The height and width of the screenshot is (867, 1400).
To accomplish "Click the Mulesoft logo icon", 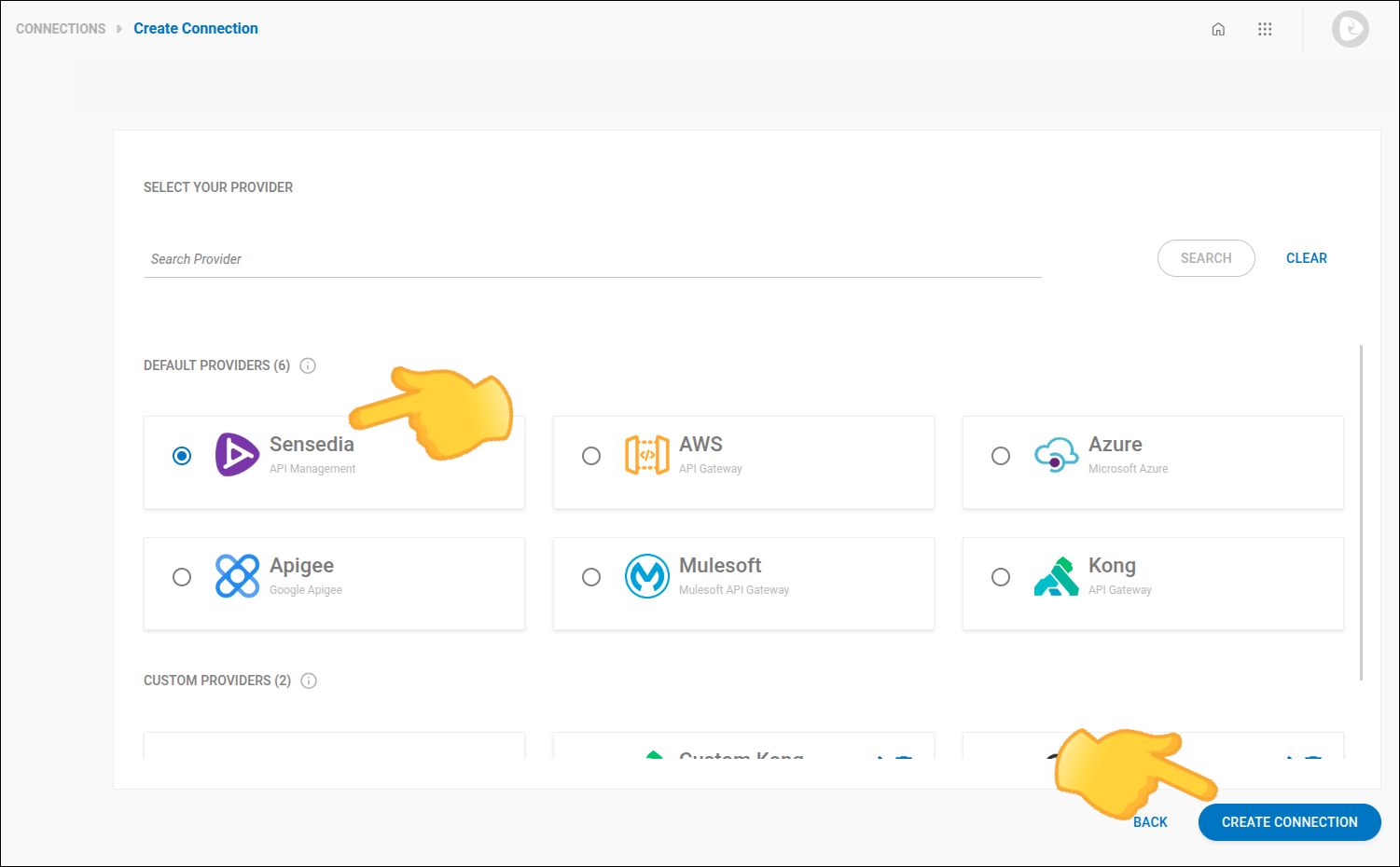I will tap(646, 576).
